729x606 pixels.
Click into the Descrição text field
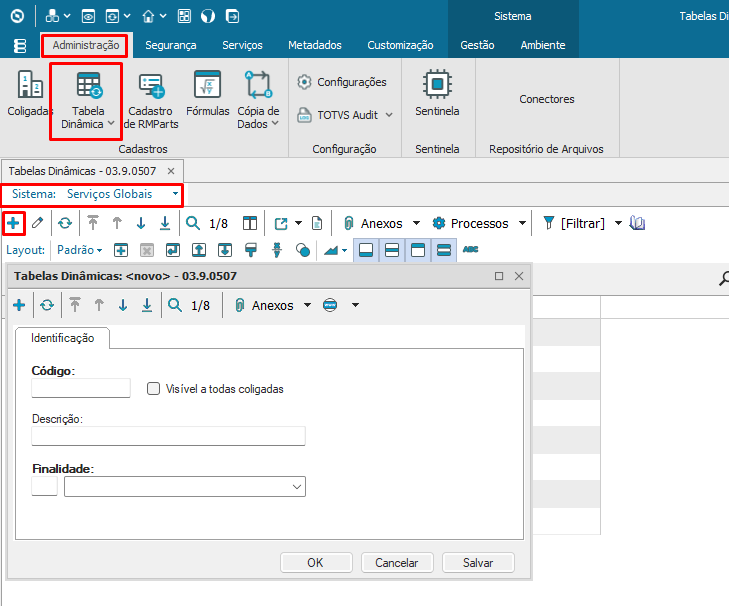(168, 436)
